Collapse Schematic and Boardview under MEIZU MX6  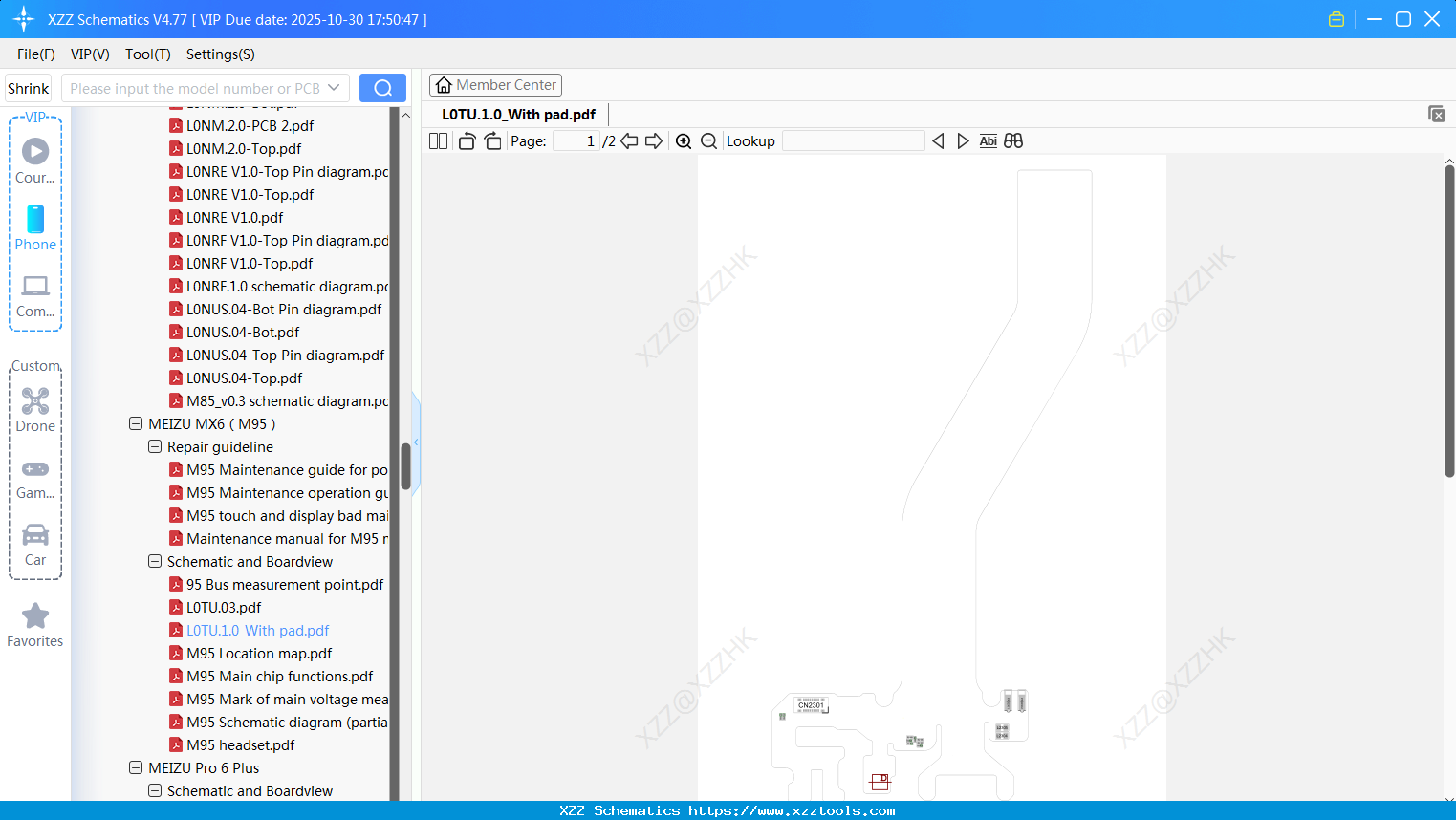pyautogui.click(x=155, y=561)
